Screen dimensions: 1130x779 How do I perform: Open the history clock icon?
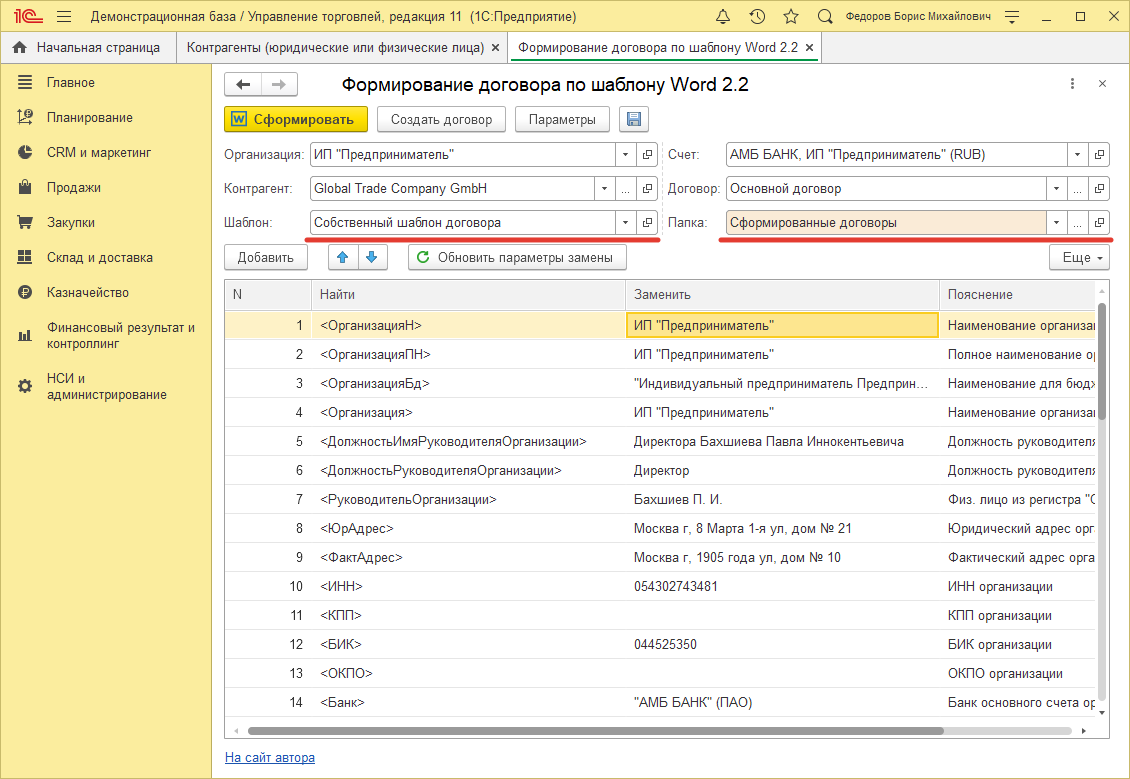(x=757, y=17)
